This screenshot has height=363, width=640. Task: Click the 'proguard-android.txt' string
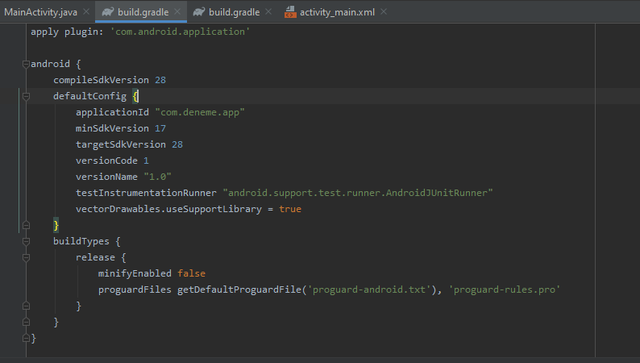(x=369, y=290)
